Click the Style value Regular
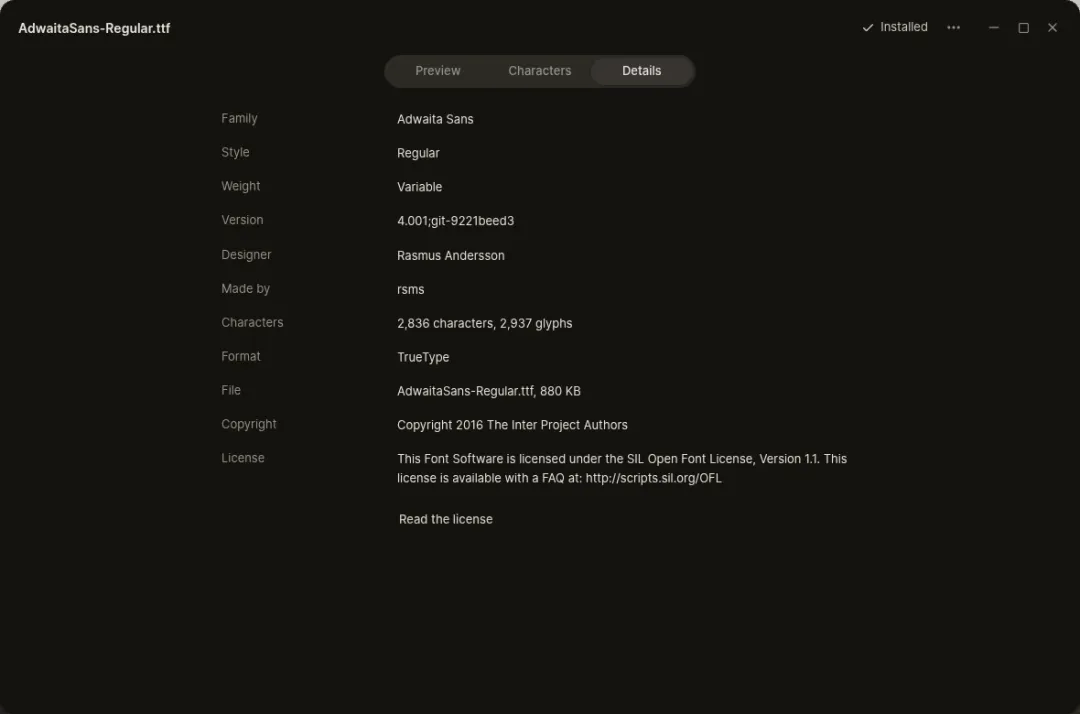 pyautogui.click(x=418, y=153)
